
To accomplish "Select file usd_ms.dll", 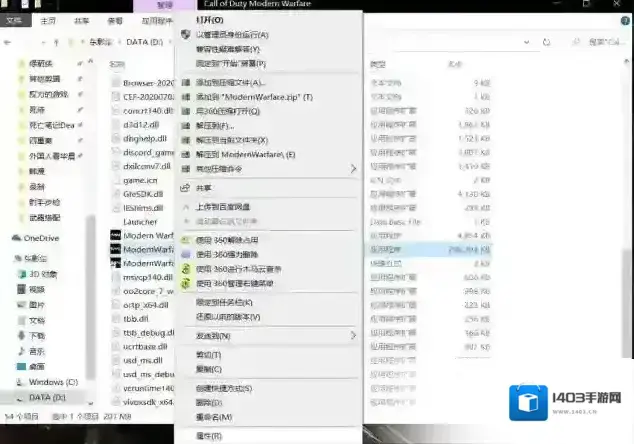I will [x=143, y=360].
